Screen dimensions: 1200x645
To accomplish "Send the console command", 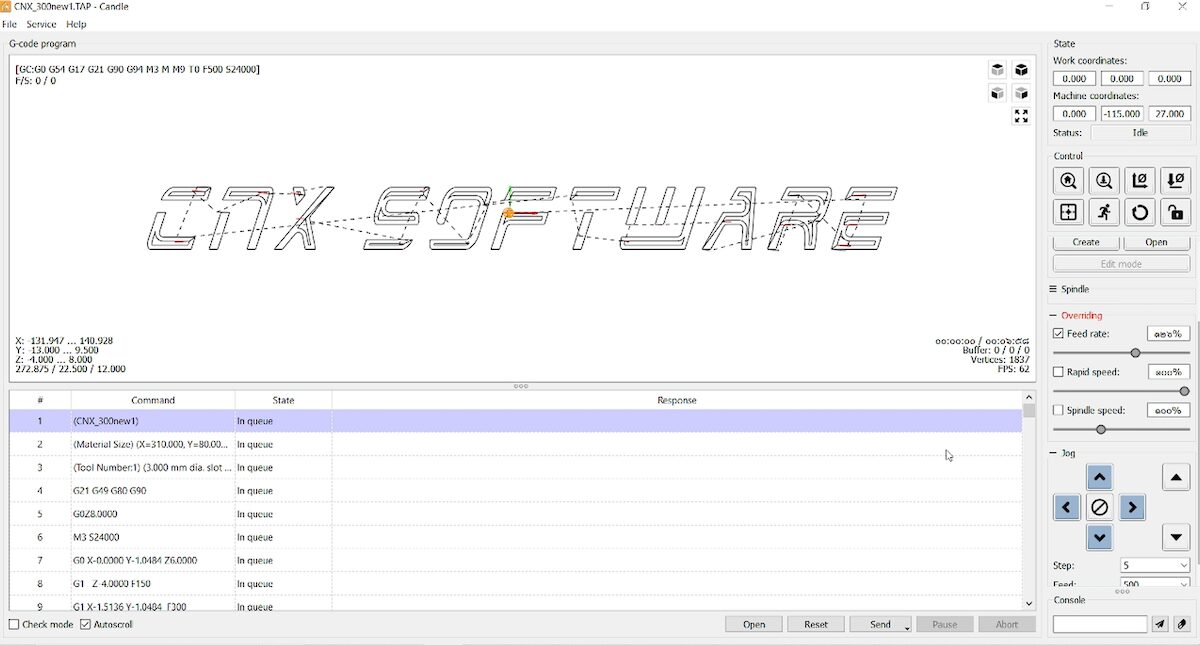I will [1160, 624].
